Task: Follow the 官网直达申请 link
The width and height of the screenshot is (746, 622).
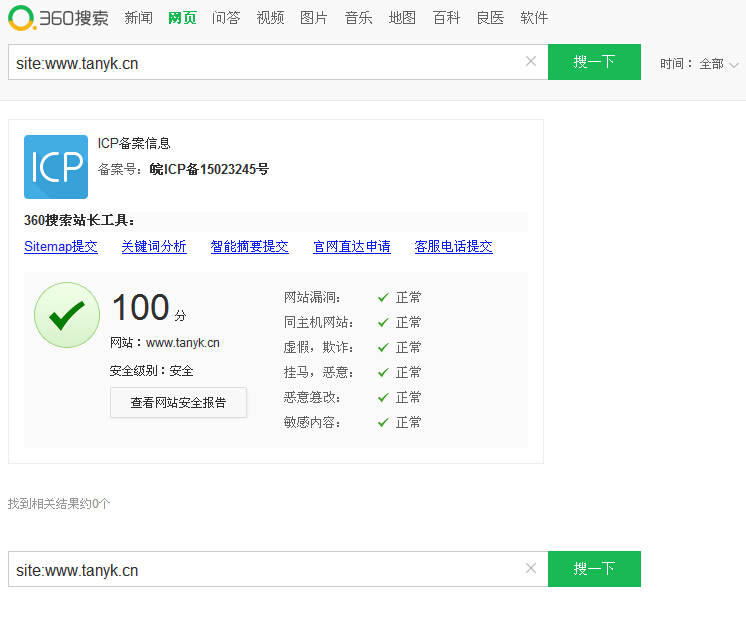Action: (351, 246)
